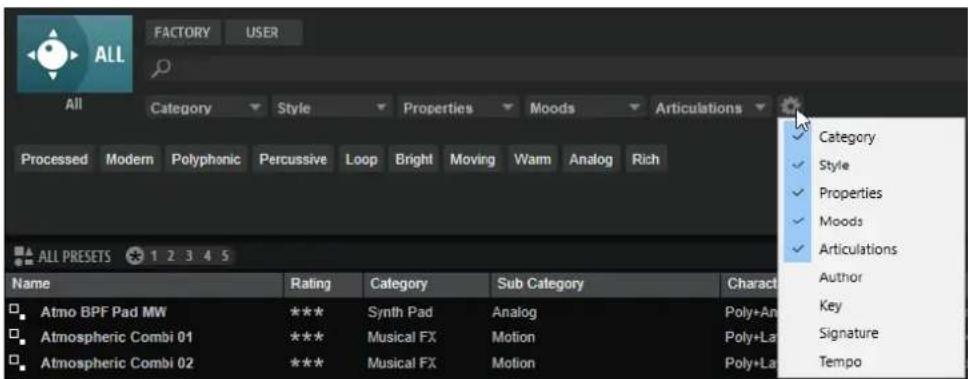Click Musical FX cell for Atmospheric Combi 01
Viewport: 968px width, 379px height.
[401, 338]
